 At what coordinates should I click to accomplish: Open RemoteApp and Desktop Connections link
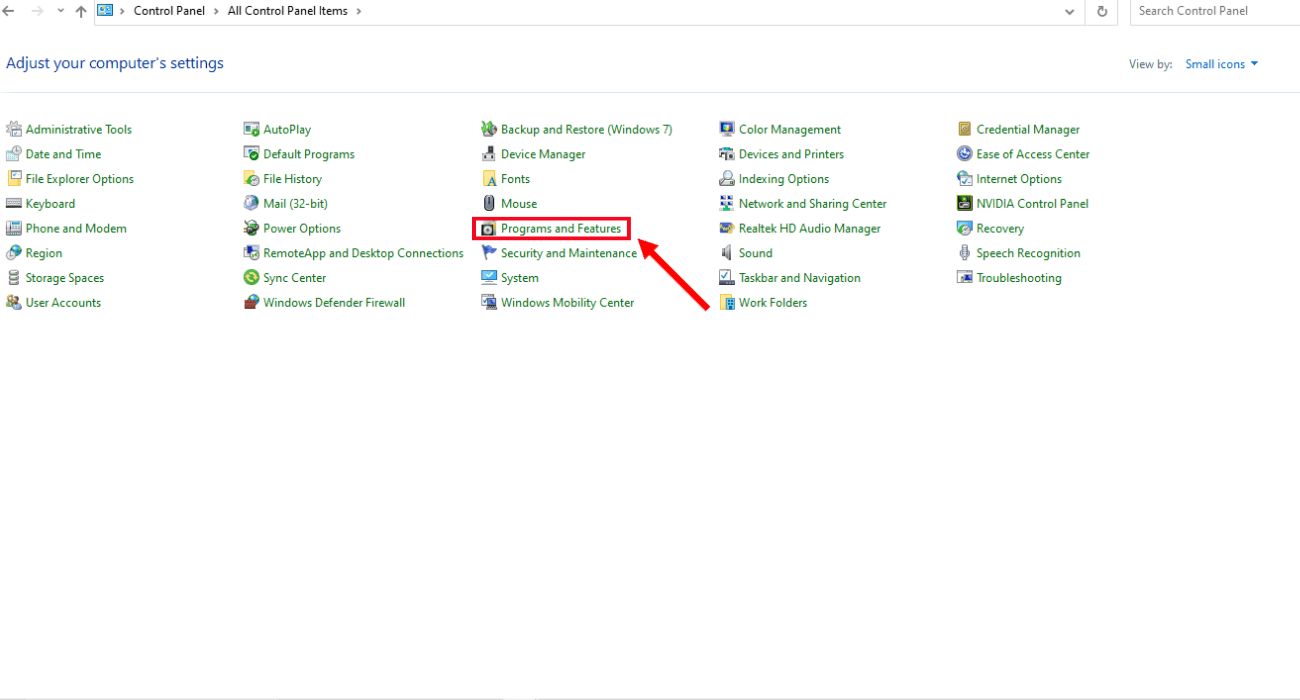pyautogui.click(x=363, y=253)
